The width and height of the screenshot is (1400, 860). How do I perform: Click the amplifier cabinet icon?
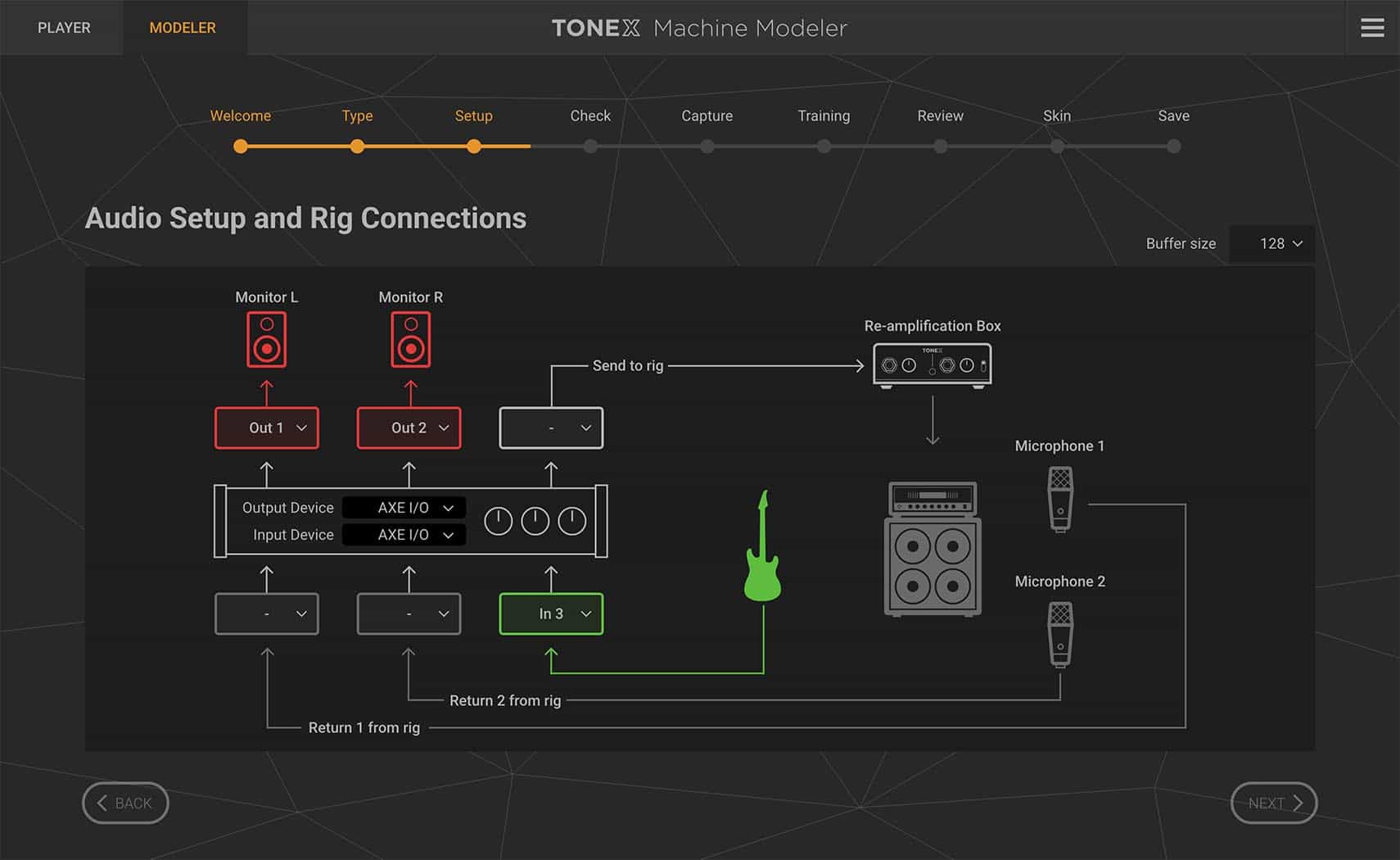933,549
